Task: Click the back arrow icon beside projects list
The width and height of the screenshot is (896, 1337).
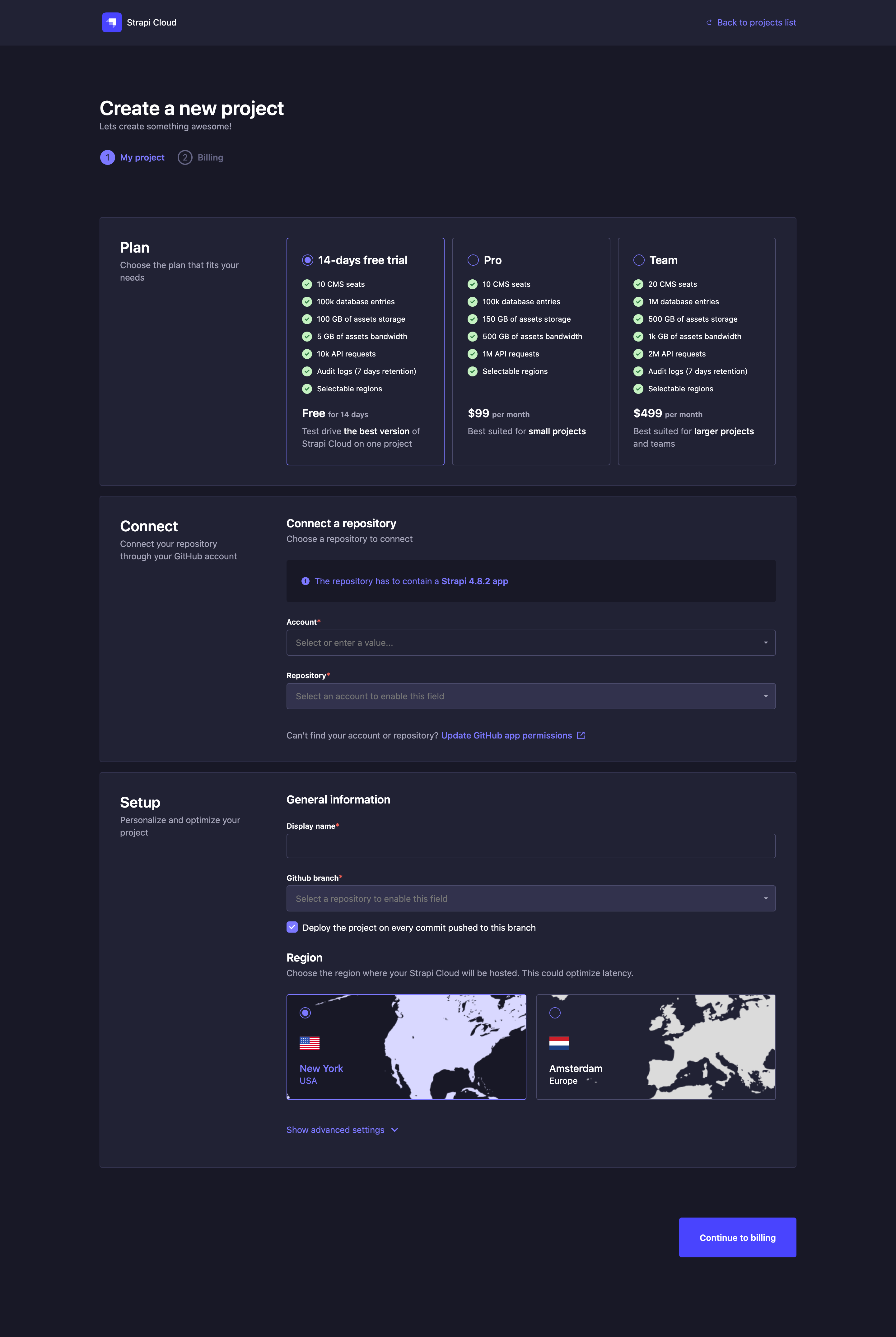Action: pyautogui.click(x=709, y=23)
